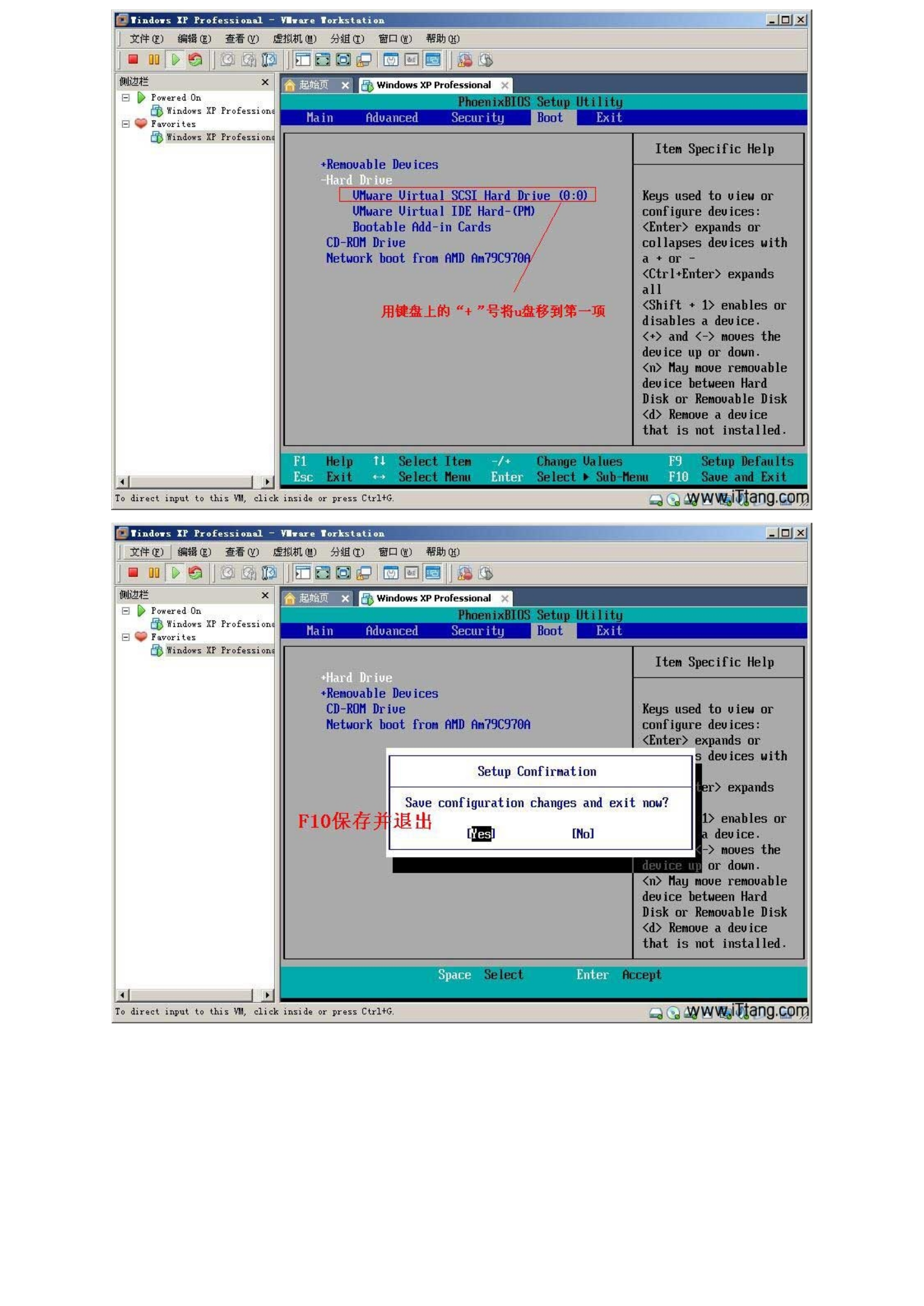Click Record icon with red dot in upper window

pyautogui.click(x=465, y=59)
